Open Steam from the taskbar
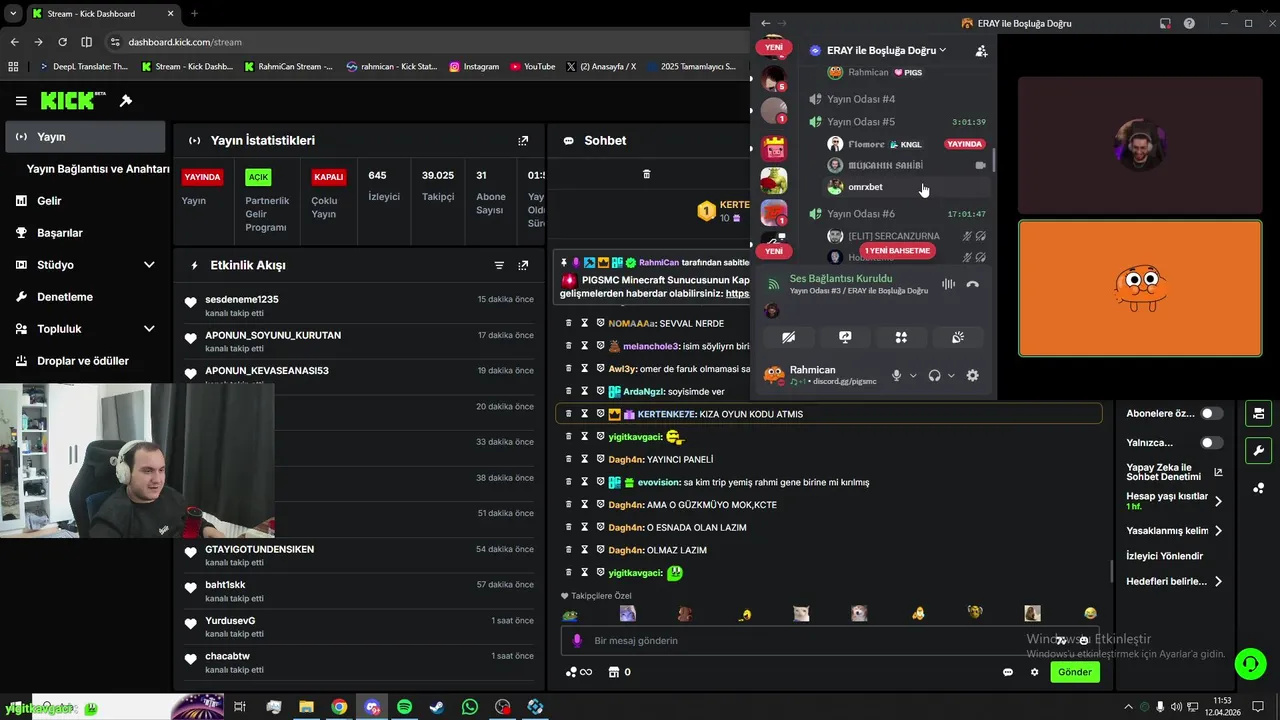 point(437,707)
